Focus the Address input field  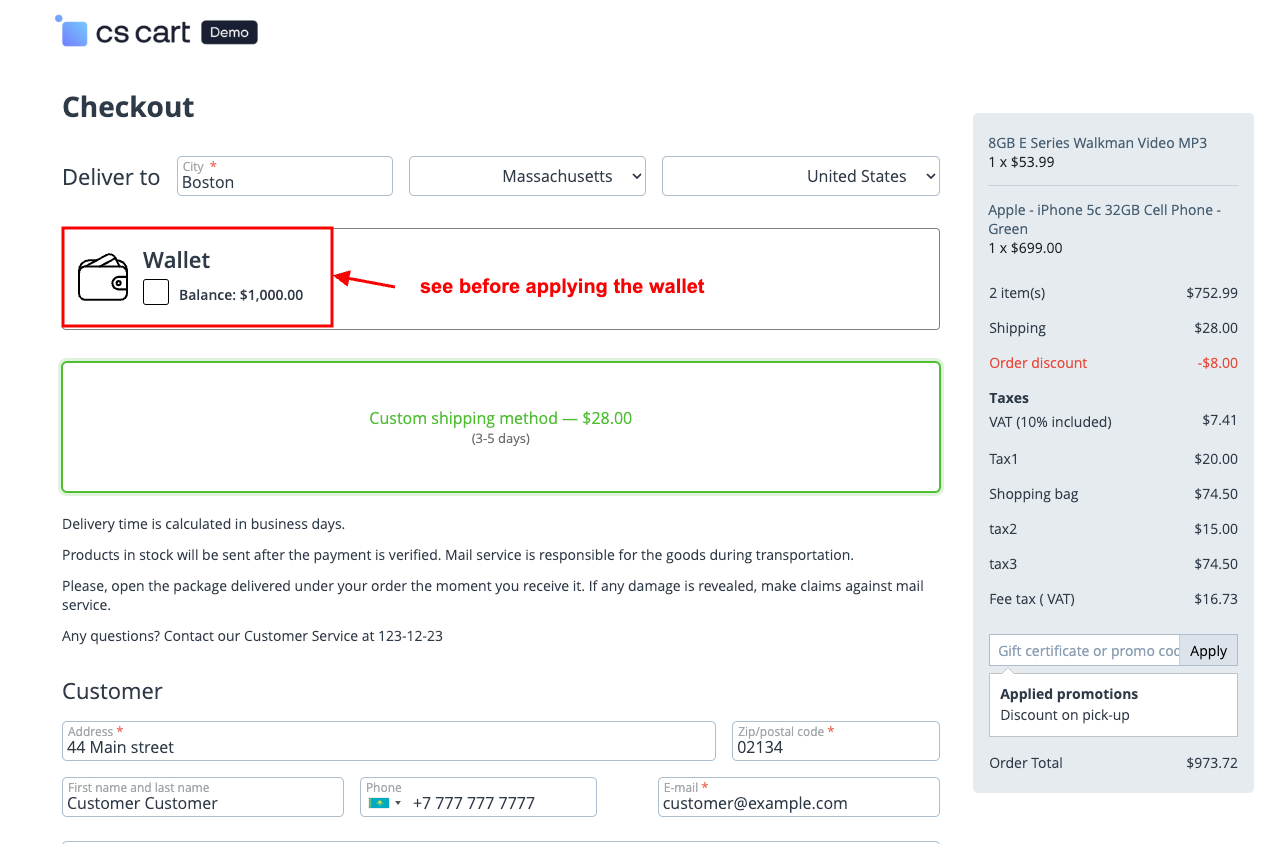(388, 747)
